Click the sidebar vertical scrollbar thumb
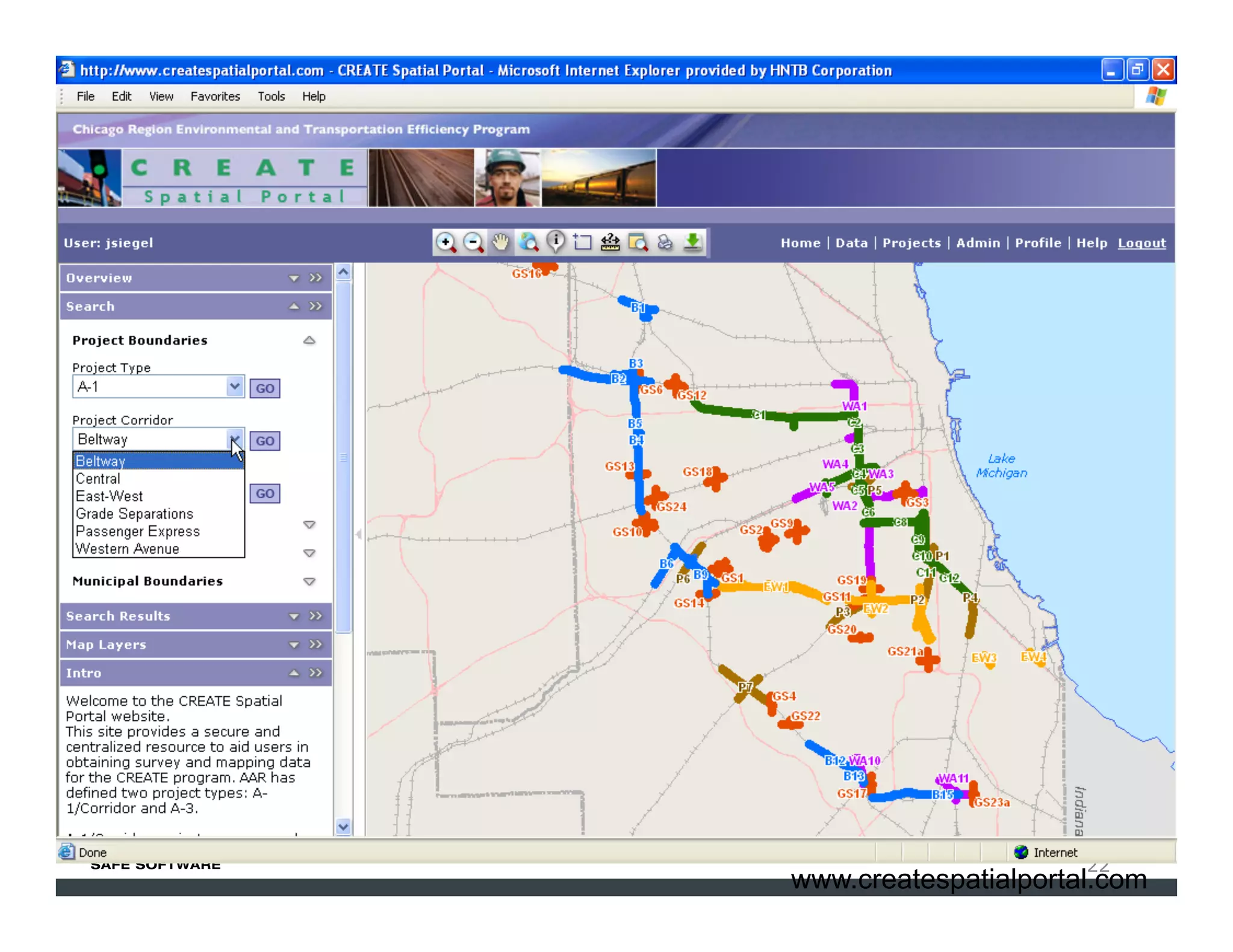The width and height of the screenshot is (1233, 952). pyautogui.click(x=343, y=457)
